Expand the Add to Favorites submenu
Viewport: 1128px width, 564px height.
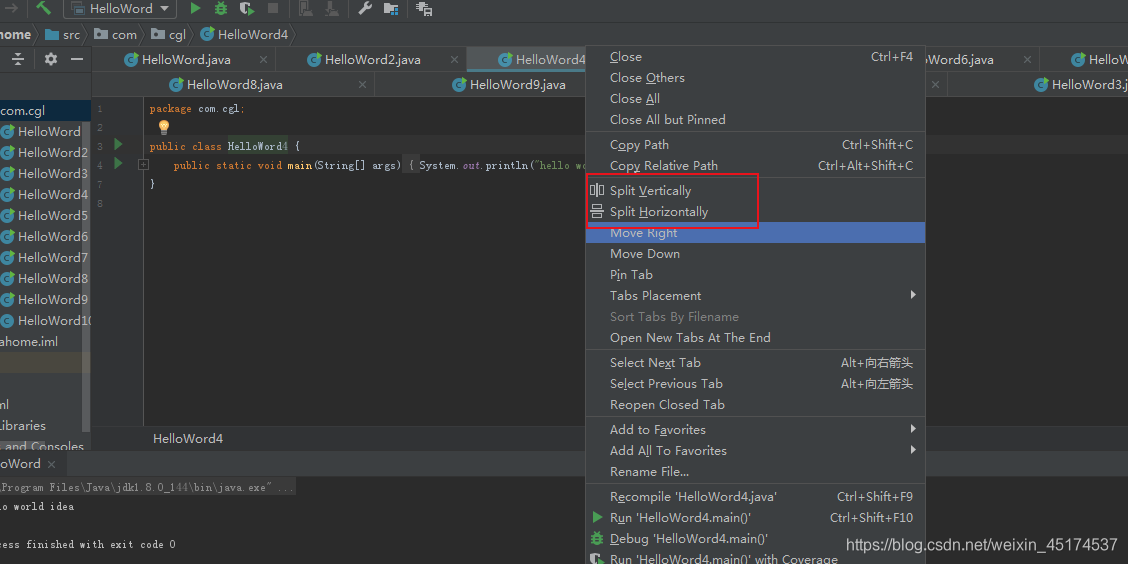755,429
